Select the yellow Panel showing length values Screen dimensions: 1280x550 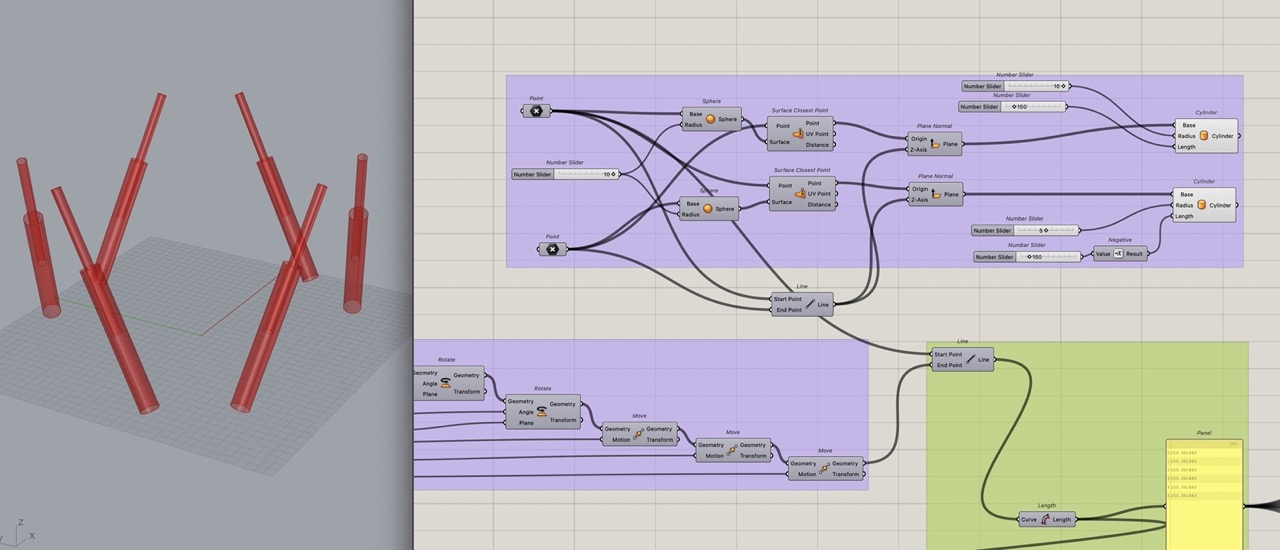pyautogui.click(x=1203, y=495)
